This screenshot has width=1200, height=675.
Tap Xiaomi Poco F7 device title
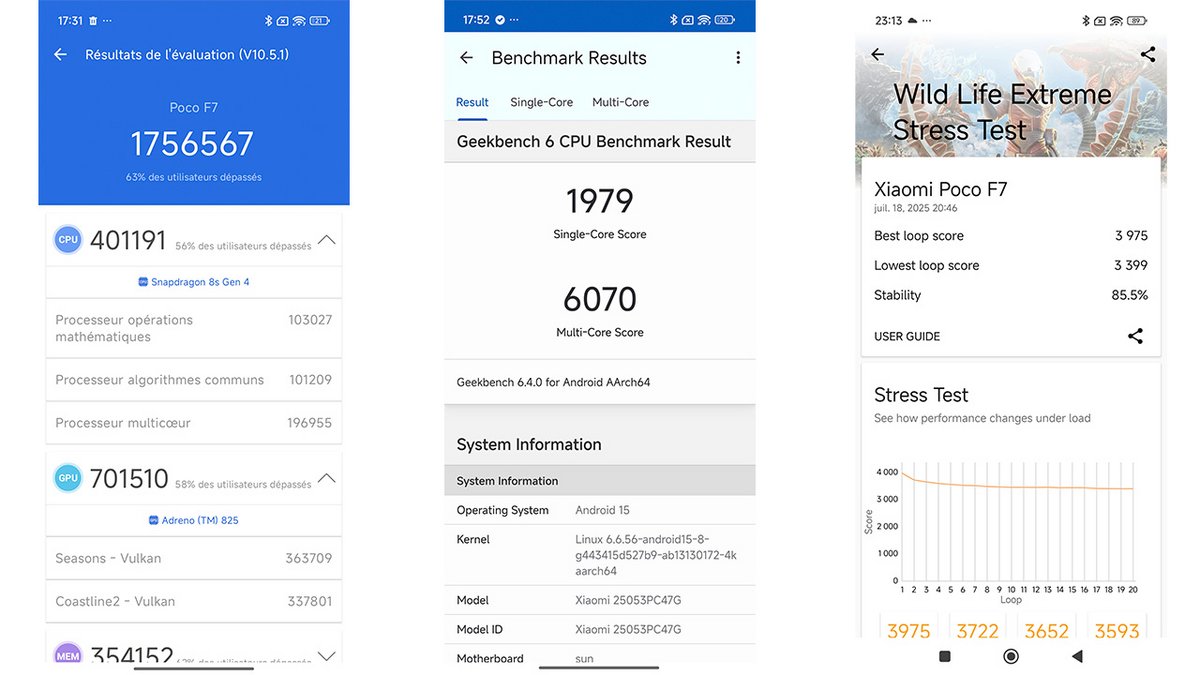[x=941, y=189]
